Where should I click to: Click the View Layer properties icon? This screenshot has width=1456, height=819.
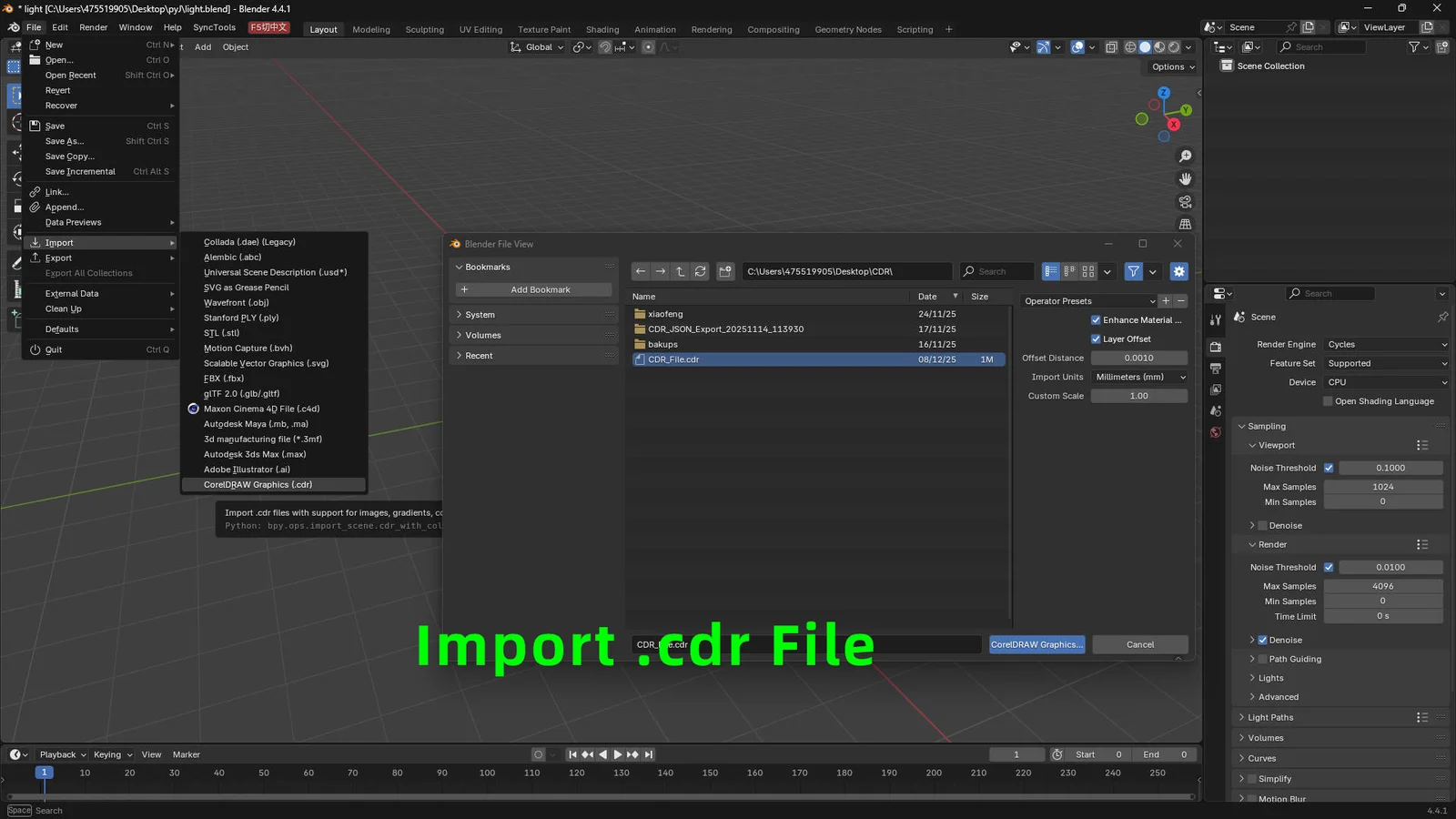coord(1215,389)
